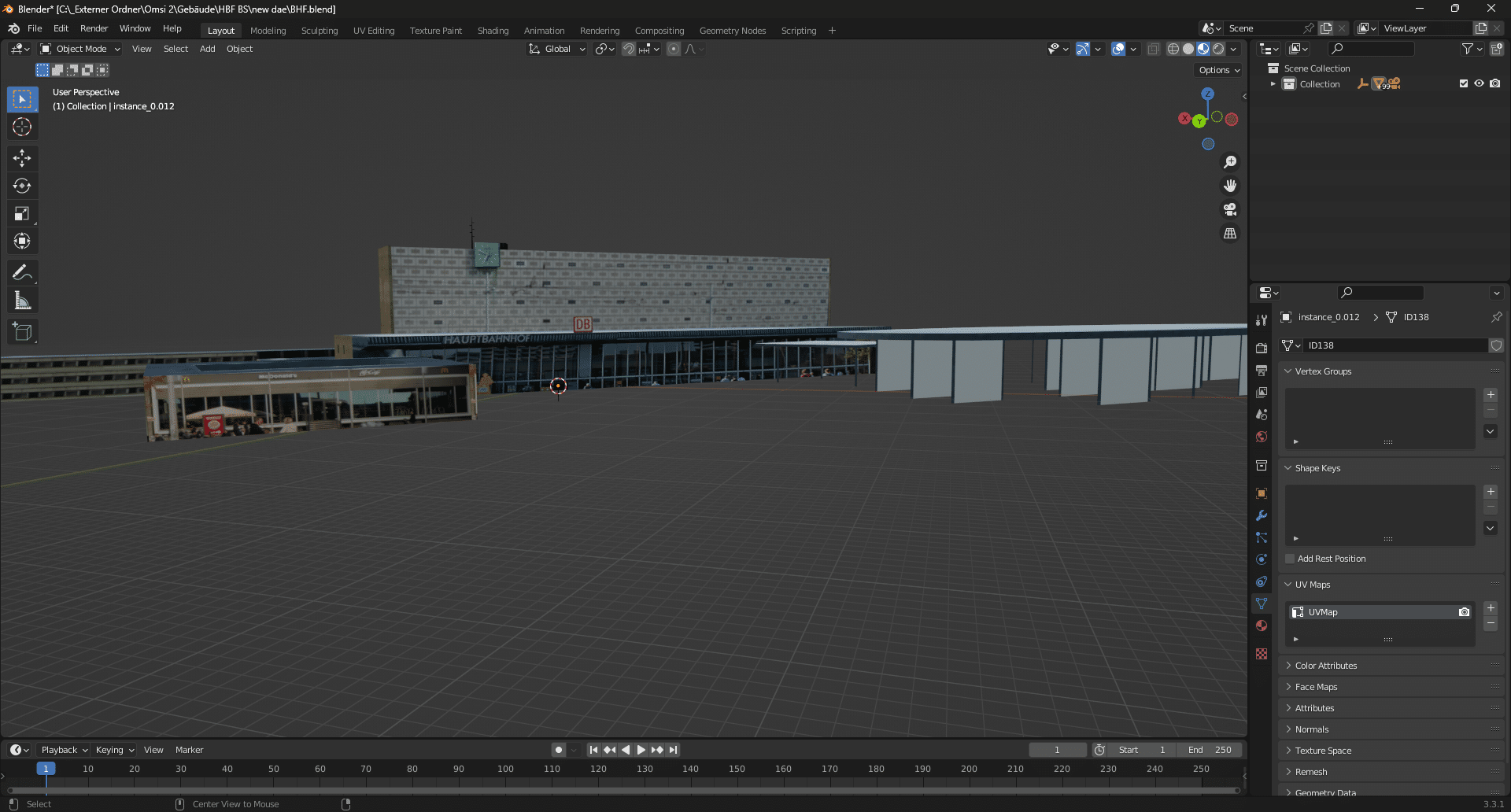Viewport: 1511px width, 812px height.
Task: Click the Options button in viewport
Action: (x=1219, y=70)
